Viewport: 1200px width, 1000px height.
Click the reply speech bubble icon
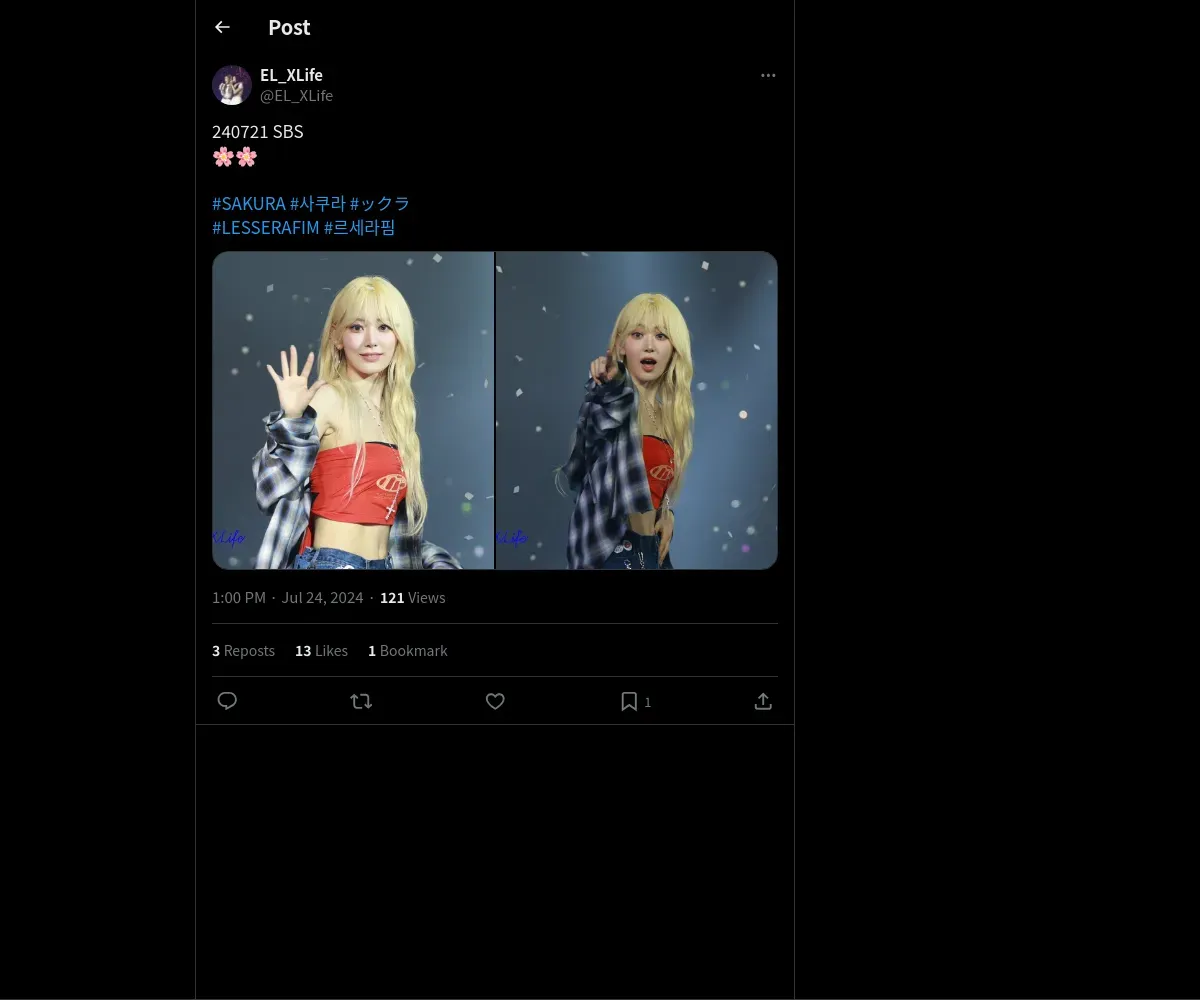pyautogui.click(x=227, y=701)
